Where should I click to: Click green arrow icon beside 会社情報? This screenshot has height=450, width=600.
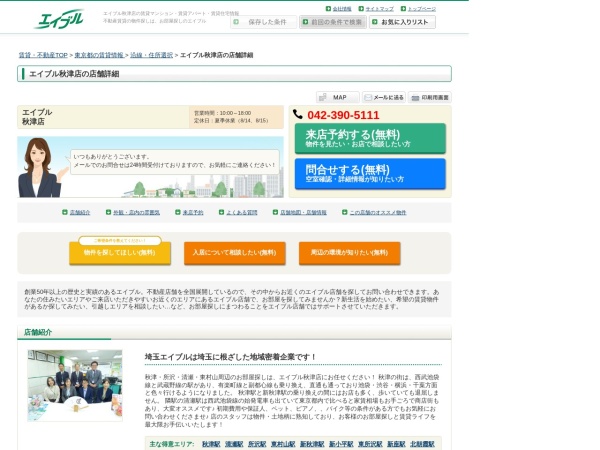[328, 8]
